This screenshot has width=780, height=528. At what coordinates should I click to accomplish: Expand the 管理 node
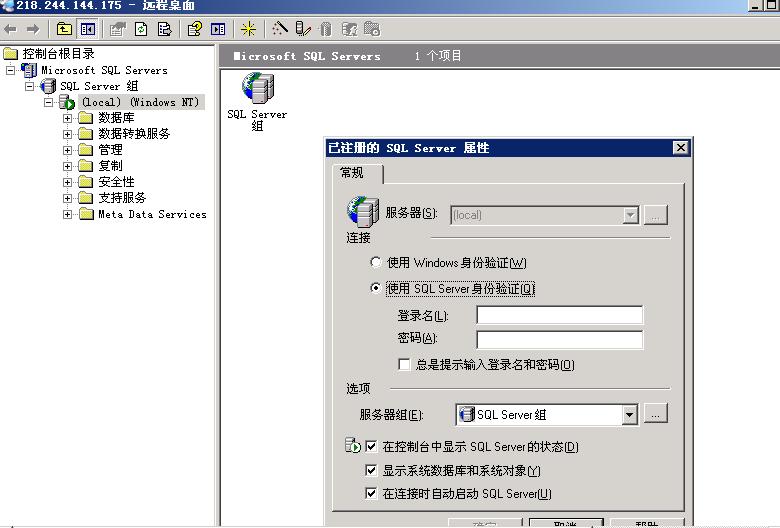pos(68,150)
